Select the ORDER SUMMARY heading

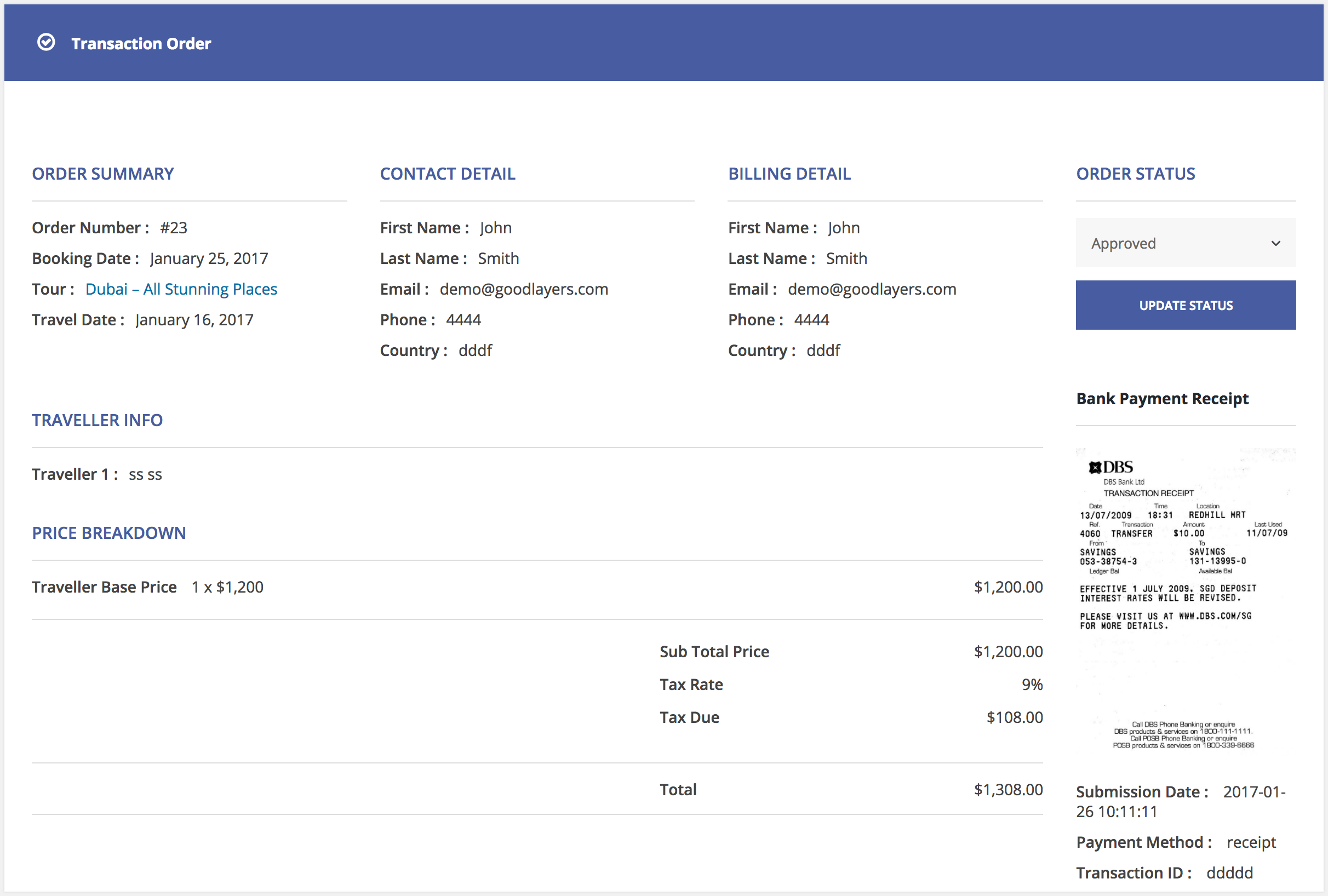pos(103,174)
